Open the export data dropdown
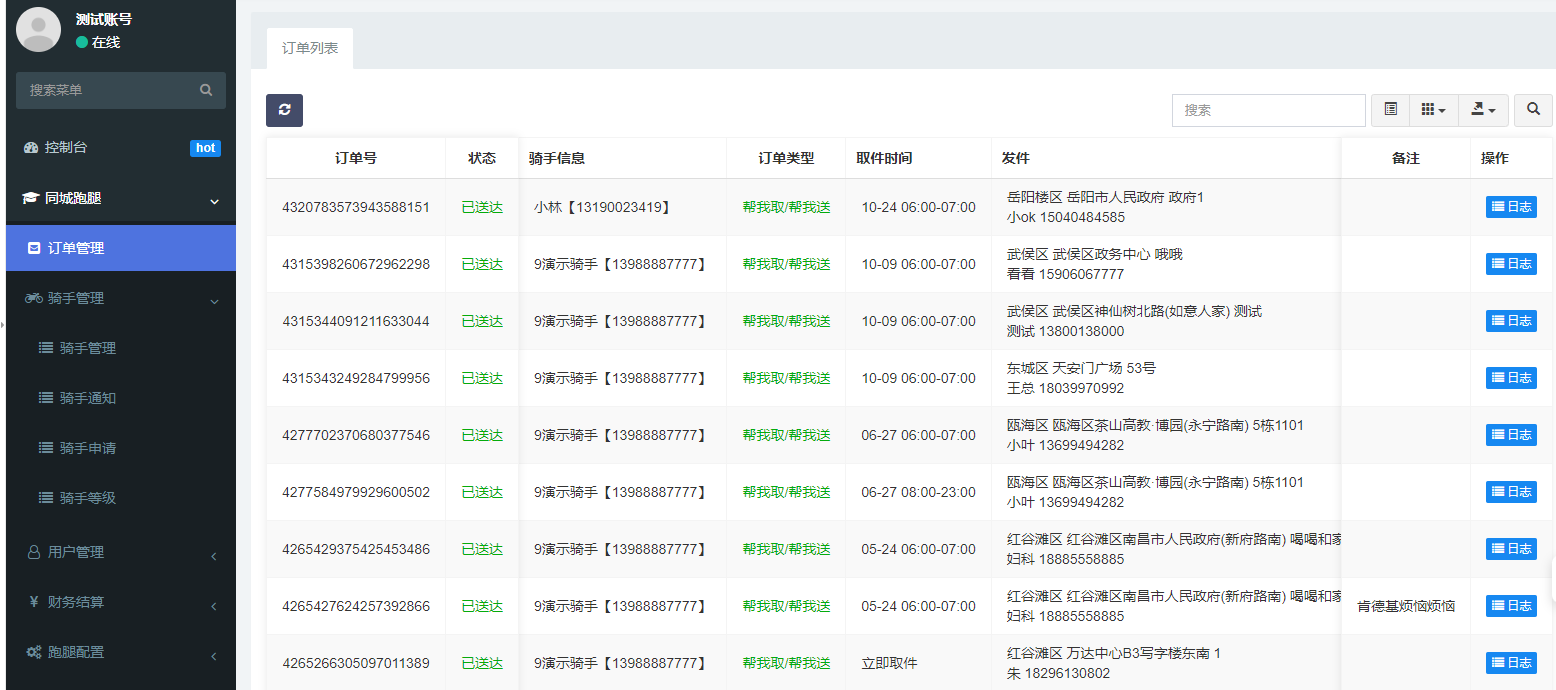 [1483, 110]
